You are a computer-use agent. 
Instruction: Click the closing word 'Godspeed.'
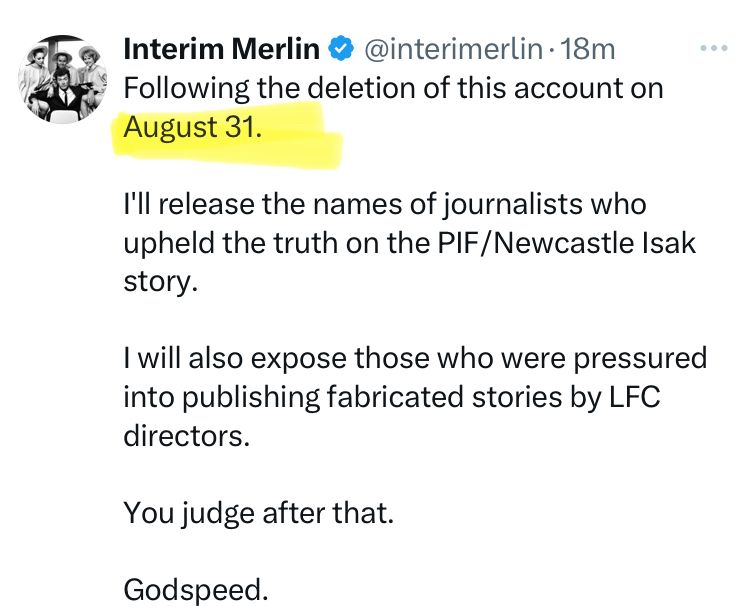(196, 590)
